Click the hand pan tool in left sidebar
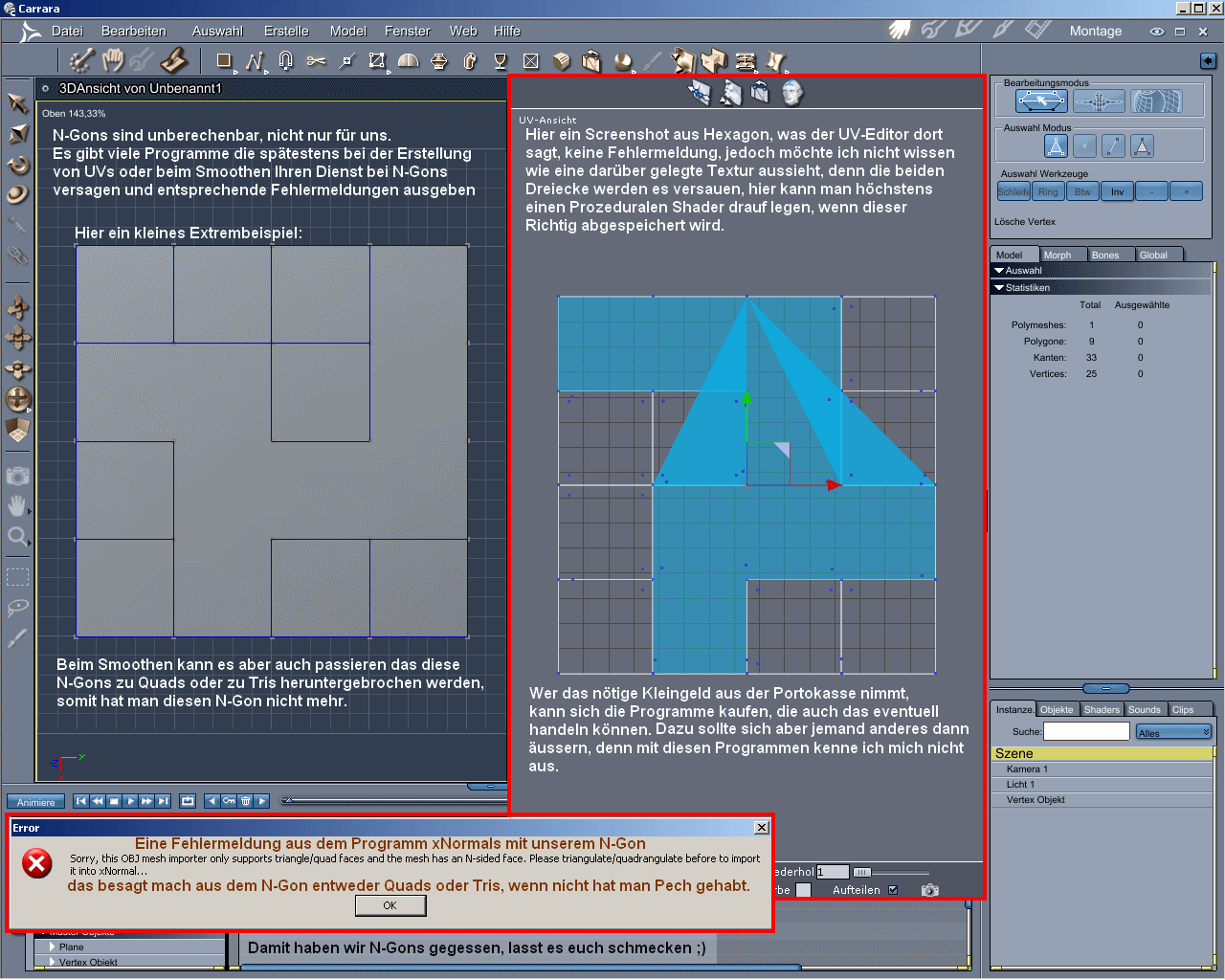Viewport: 1225px width, 980px height. coord(17,506)
